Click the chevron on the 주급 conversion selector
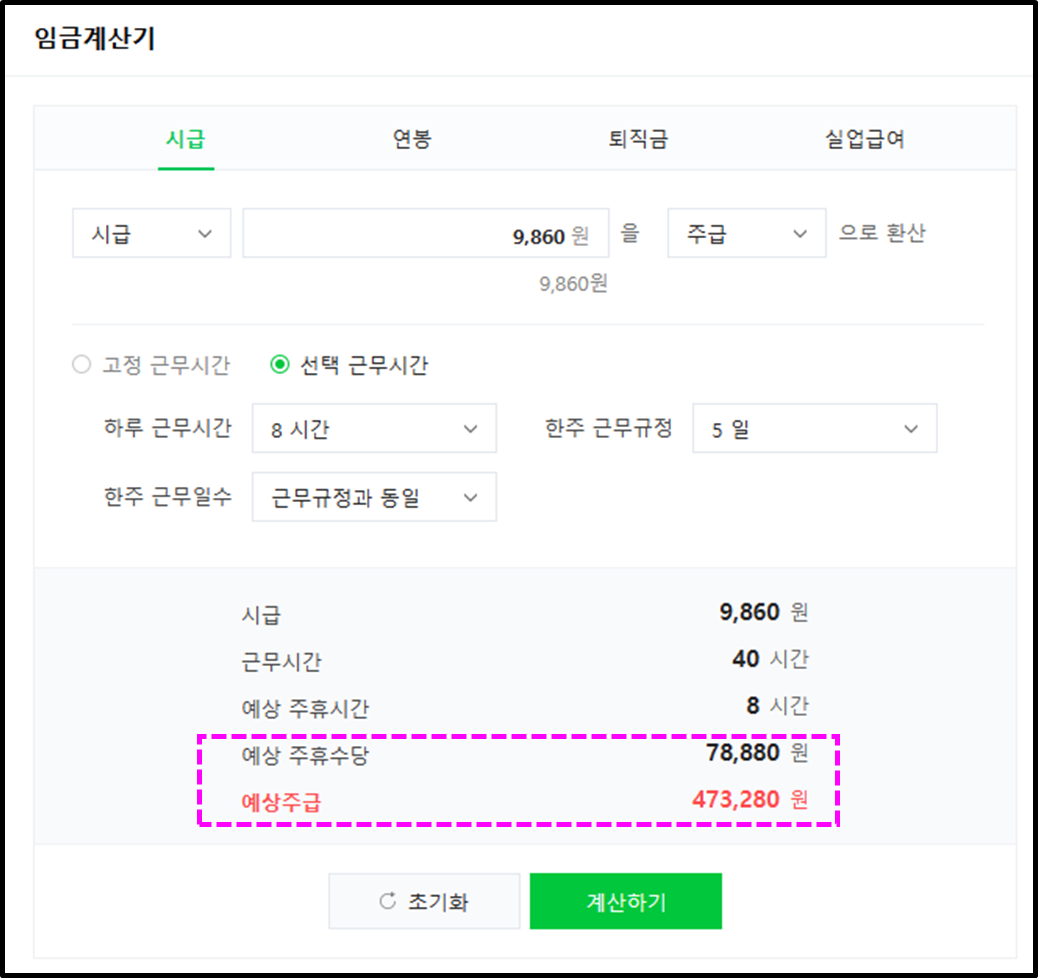Screen dimensions: 1038x978 pyautogui.click(x=800, y=233)
